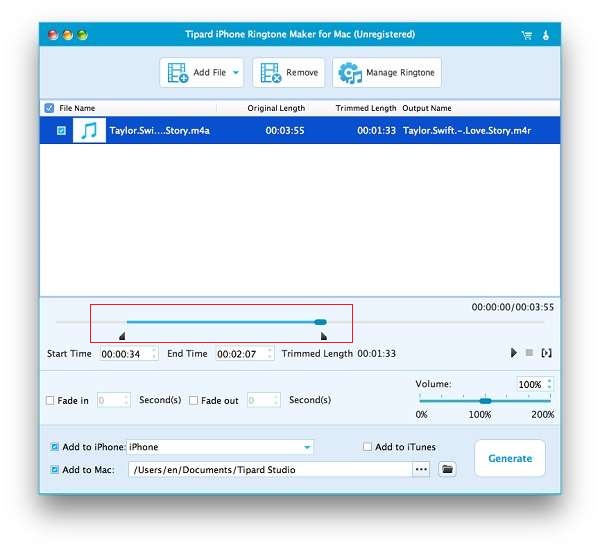Click the trim start marker

pyautogui.click(x=122, y=336)
